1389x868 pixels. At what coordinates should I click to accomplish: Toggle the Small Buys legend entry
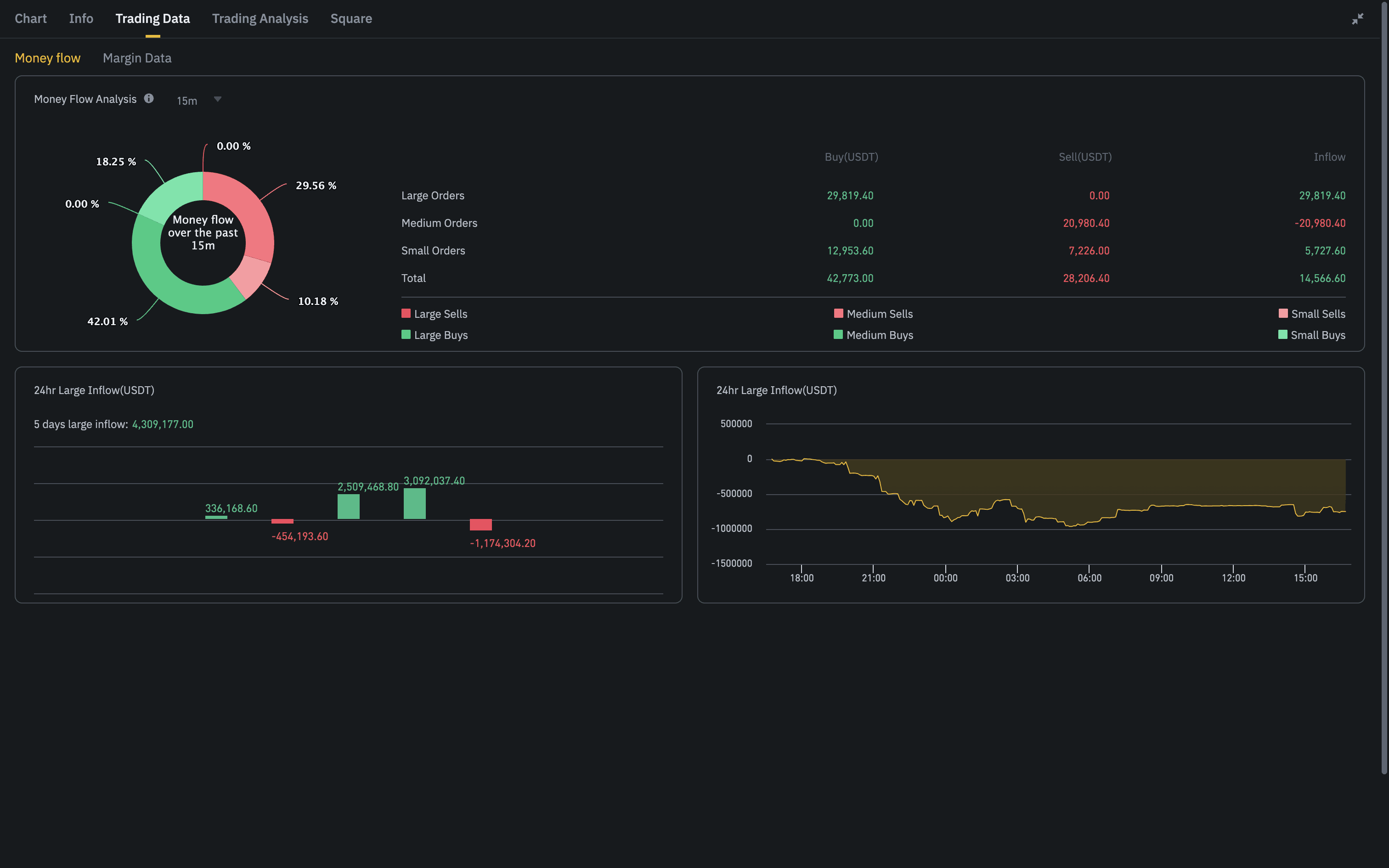pyautogui.click(x=1318, y=335)
